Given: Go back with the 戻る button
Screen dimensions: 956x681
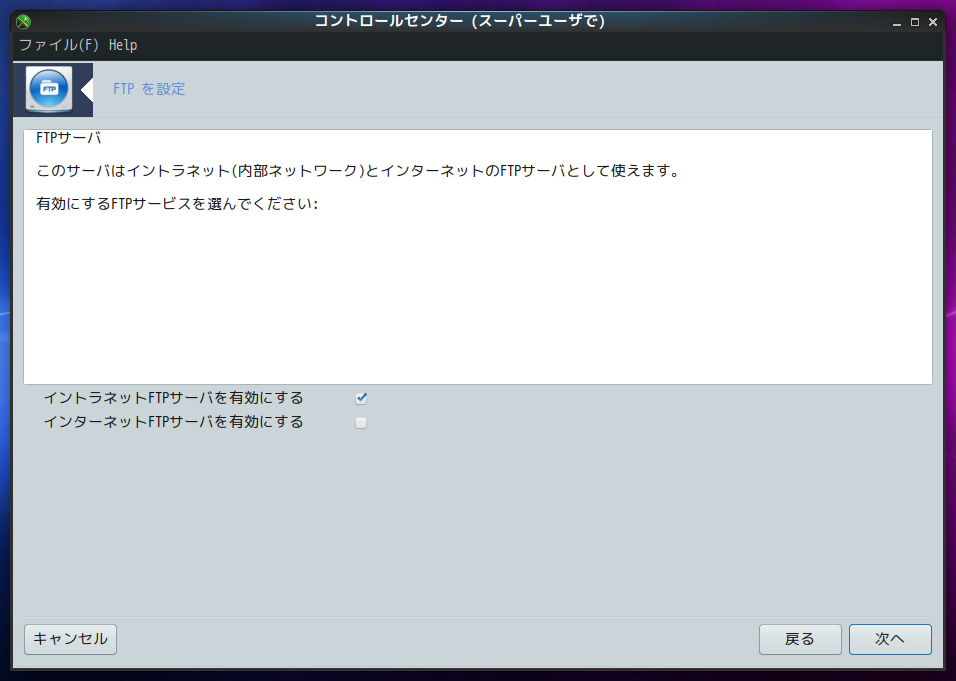Looking at the screenshot, I should click(800, 639).
